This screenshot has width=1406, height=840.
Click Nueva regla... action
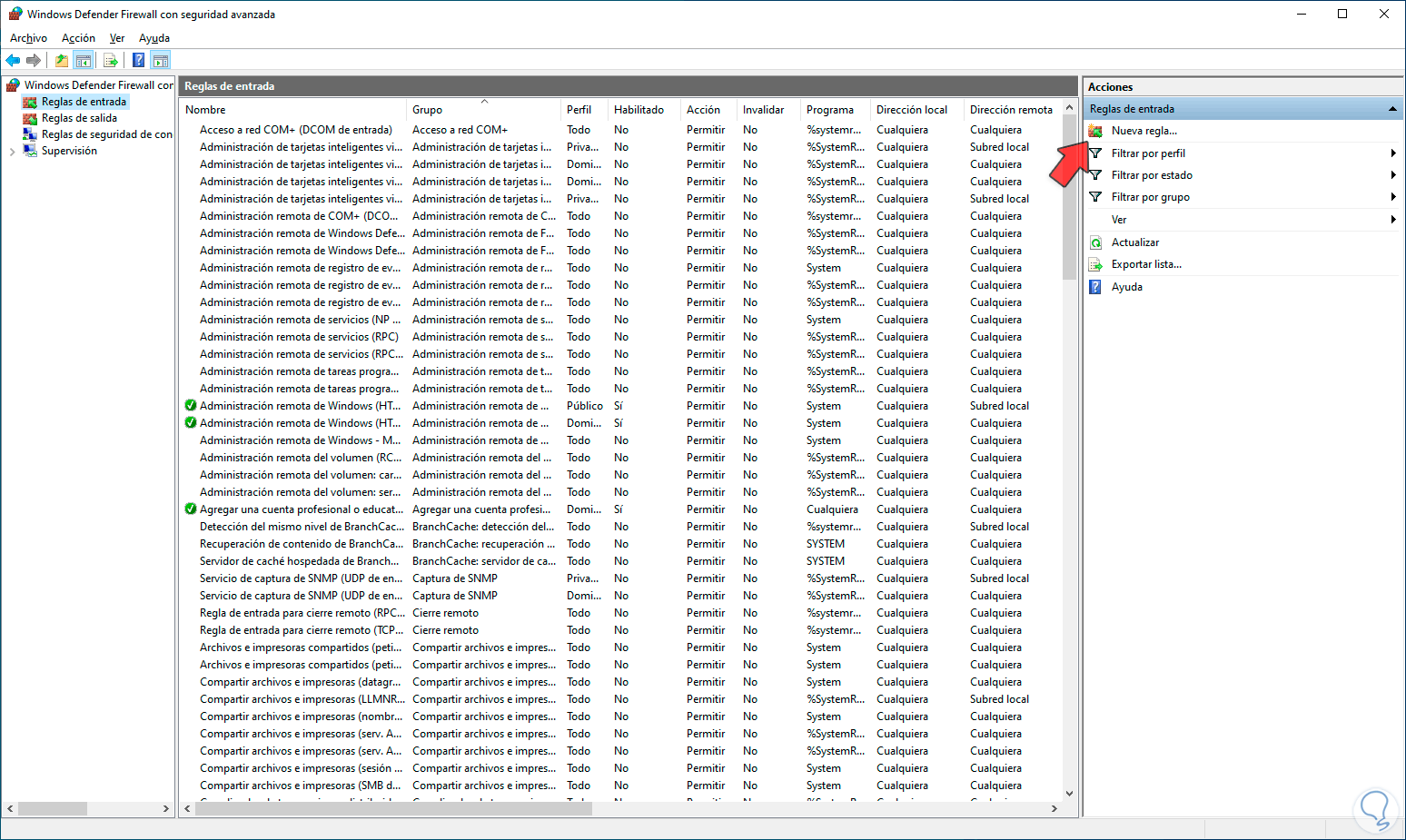click(1144, 131)
